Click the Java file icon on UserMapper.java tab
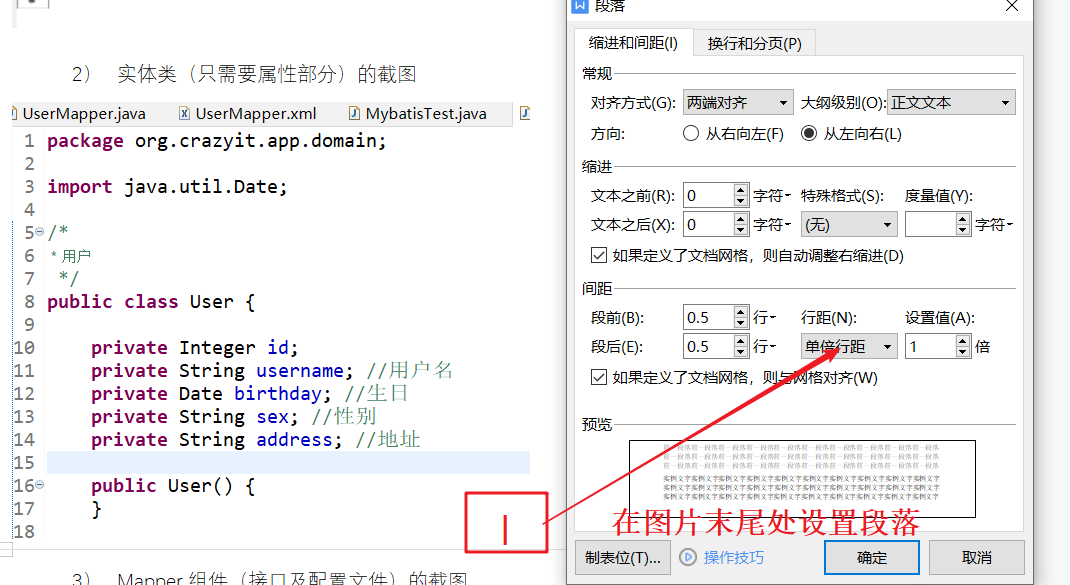 pos(14,113)
